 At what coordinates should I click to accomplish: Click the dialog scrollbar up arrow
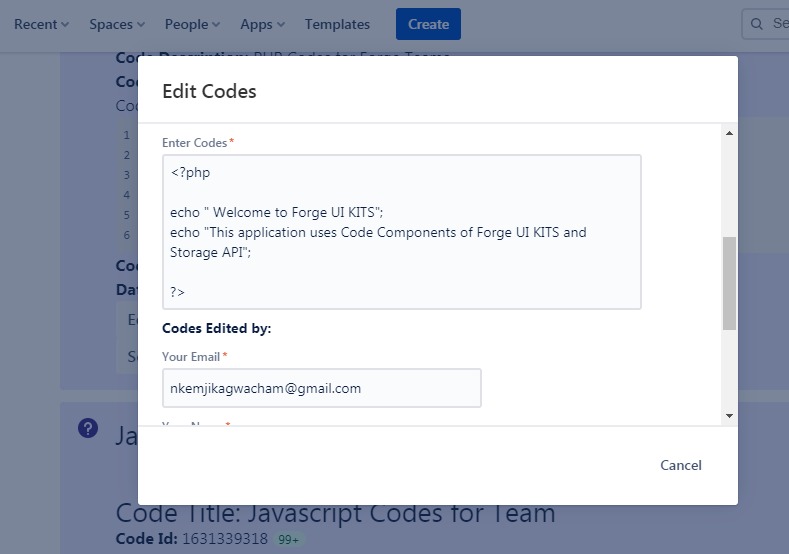click(729, 133)
